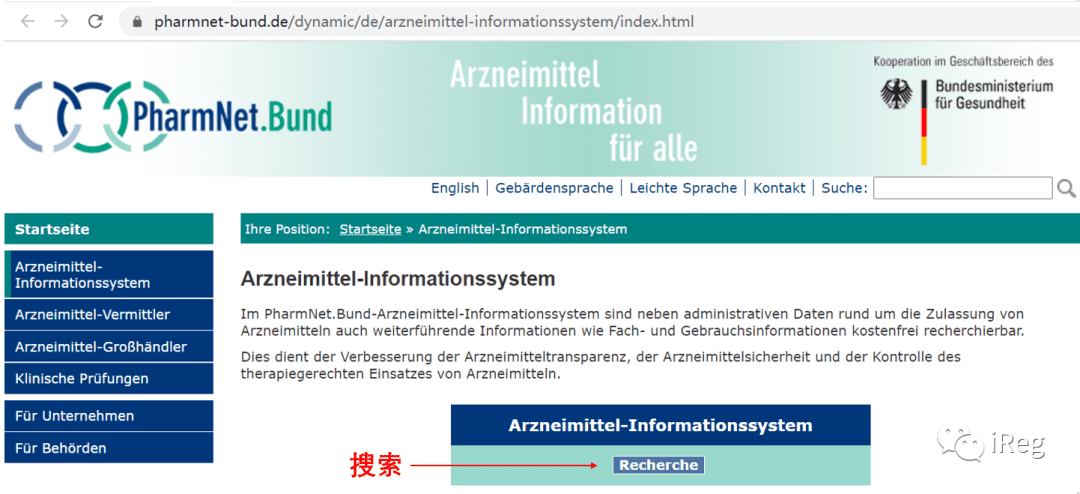Select Arzneimittel-Informationssystem in the sidebar
Screen dimensions: 1080x494
point(109,274)
